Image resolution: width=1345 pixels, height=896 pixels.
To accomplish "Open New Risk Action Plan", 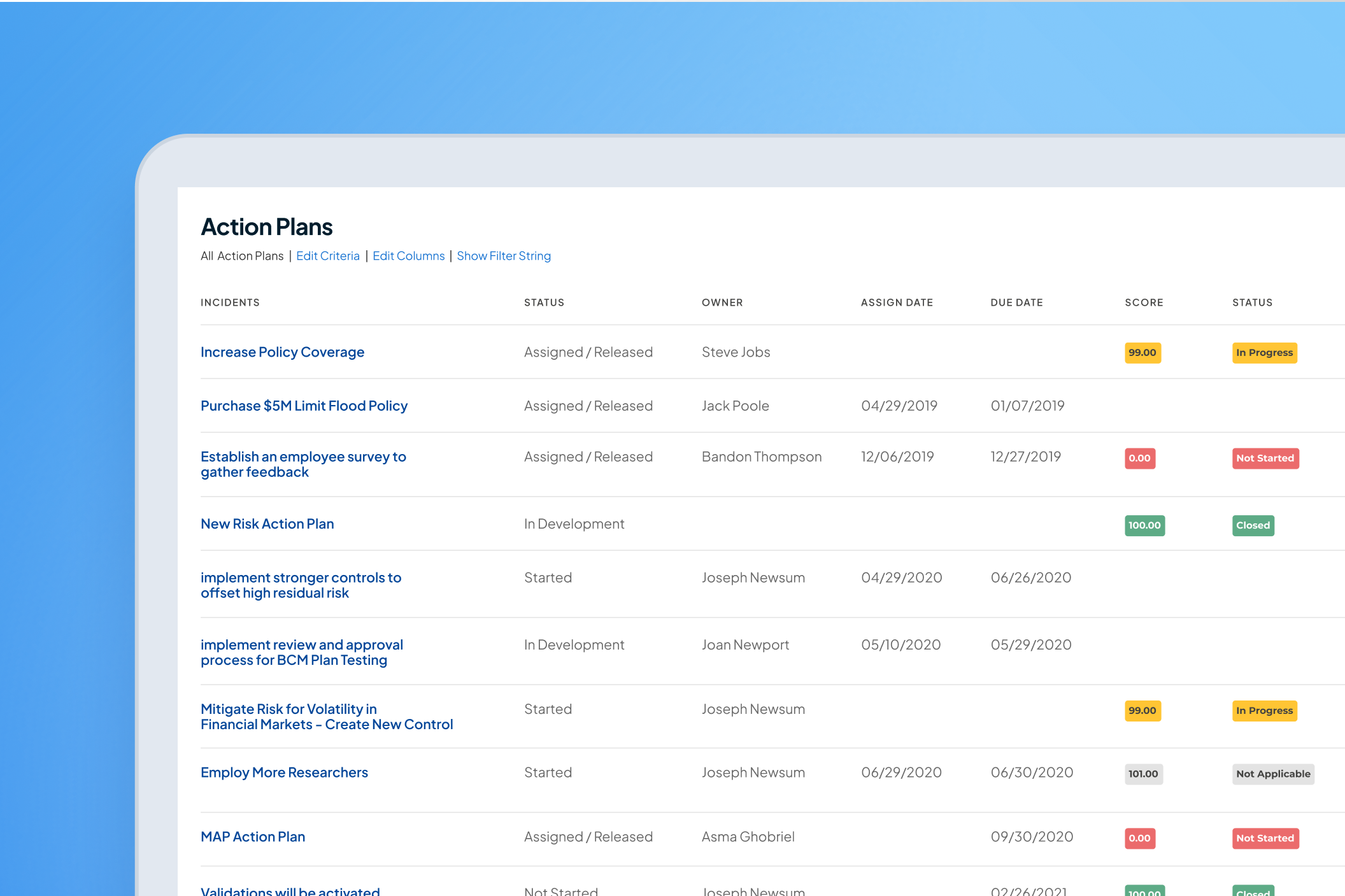I will 267,523.
